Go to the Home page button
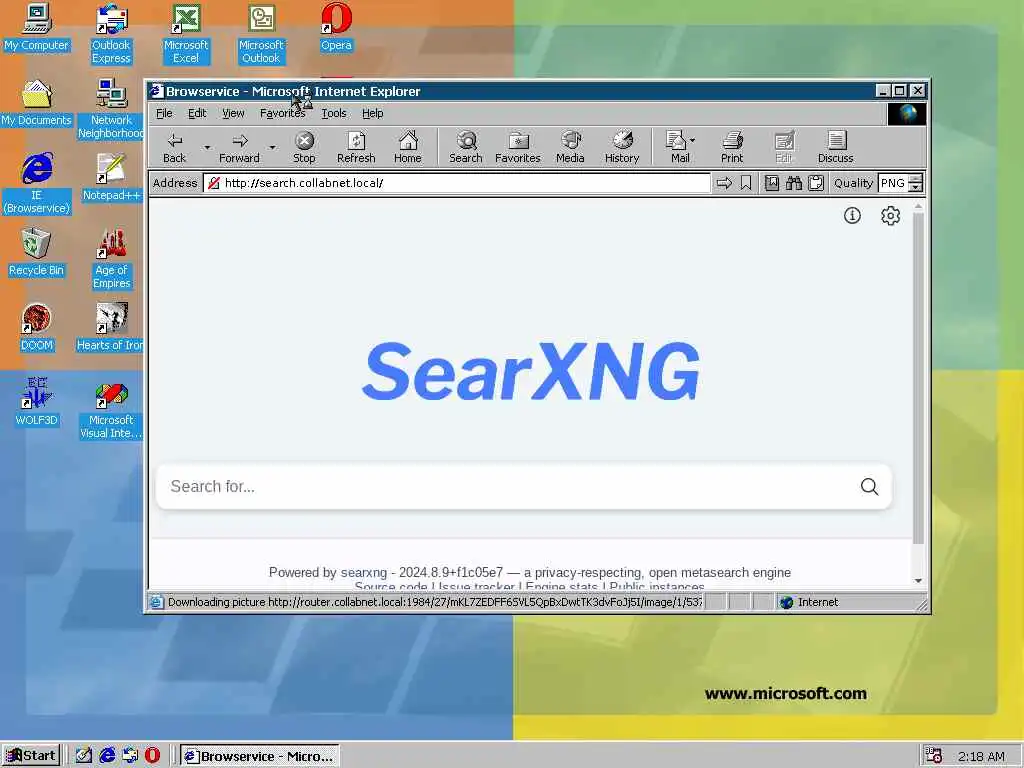The height and width of the screenshot is (768, 1024). pyautogui.click(x=408, y=148)
